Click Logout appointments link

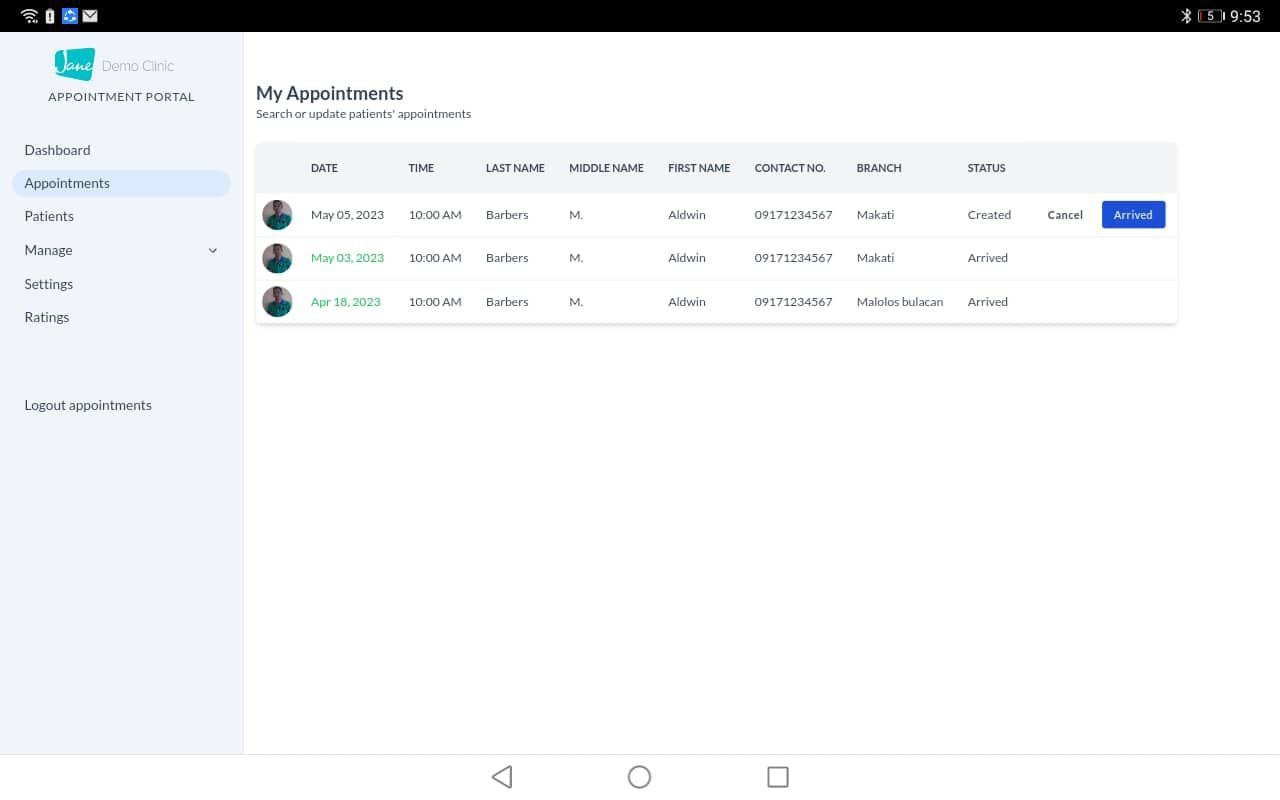88,405
